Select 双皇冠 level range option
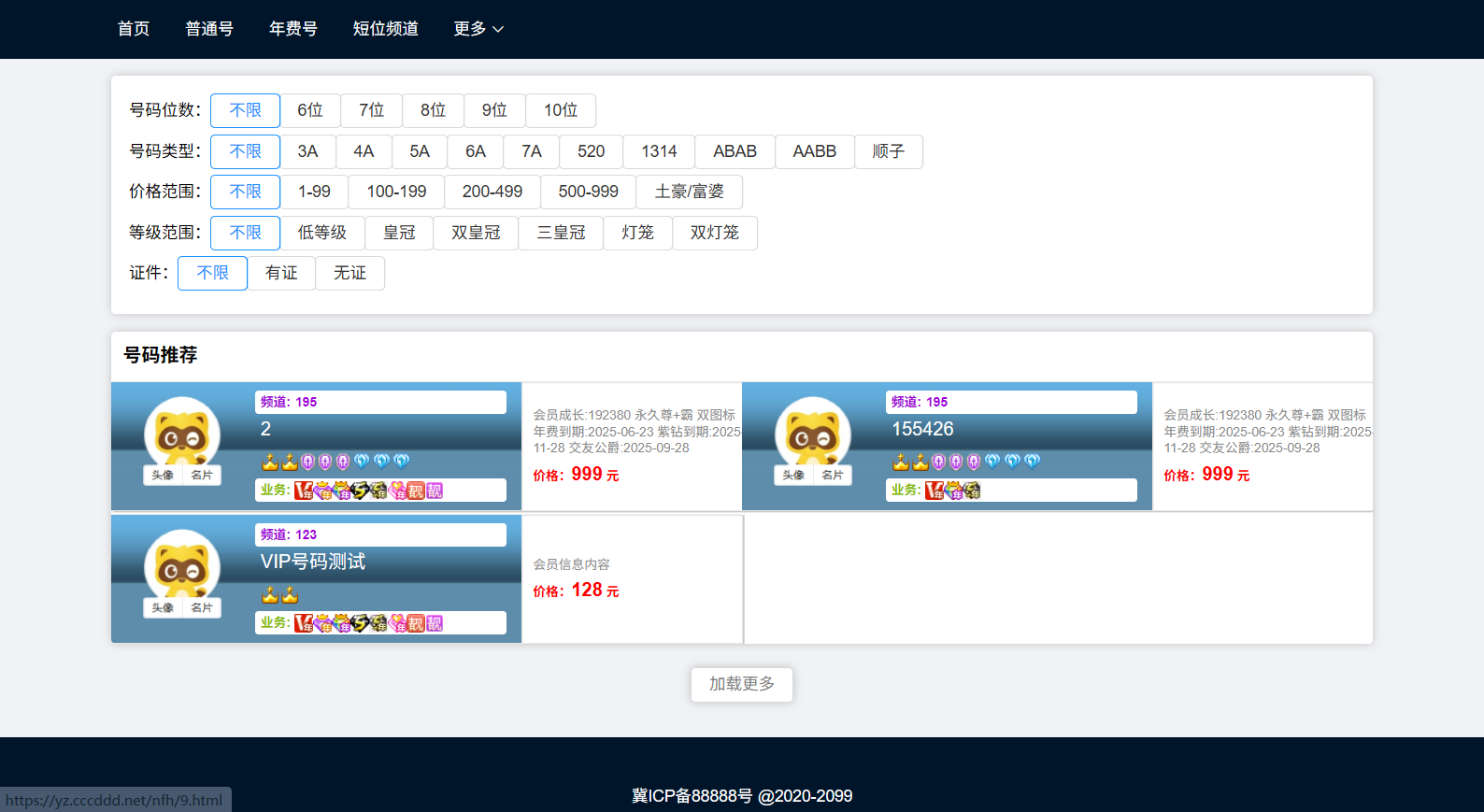The height and width of the screenshot is (812, 1484). pos(476,233)
